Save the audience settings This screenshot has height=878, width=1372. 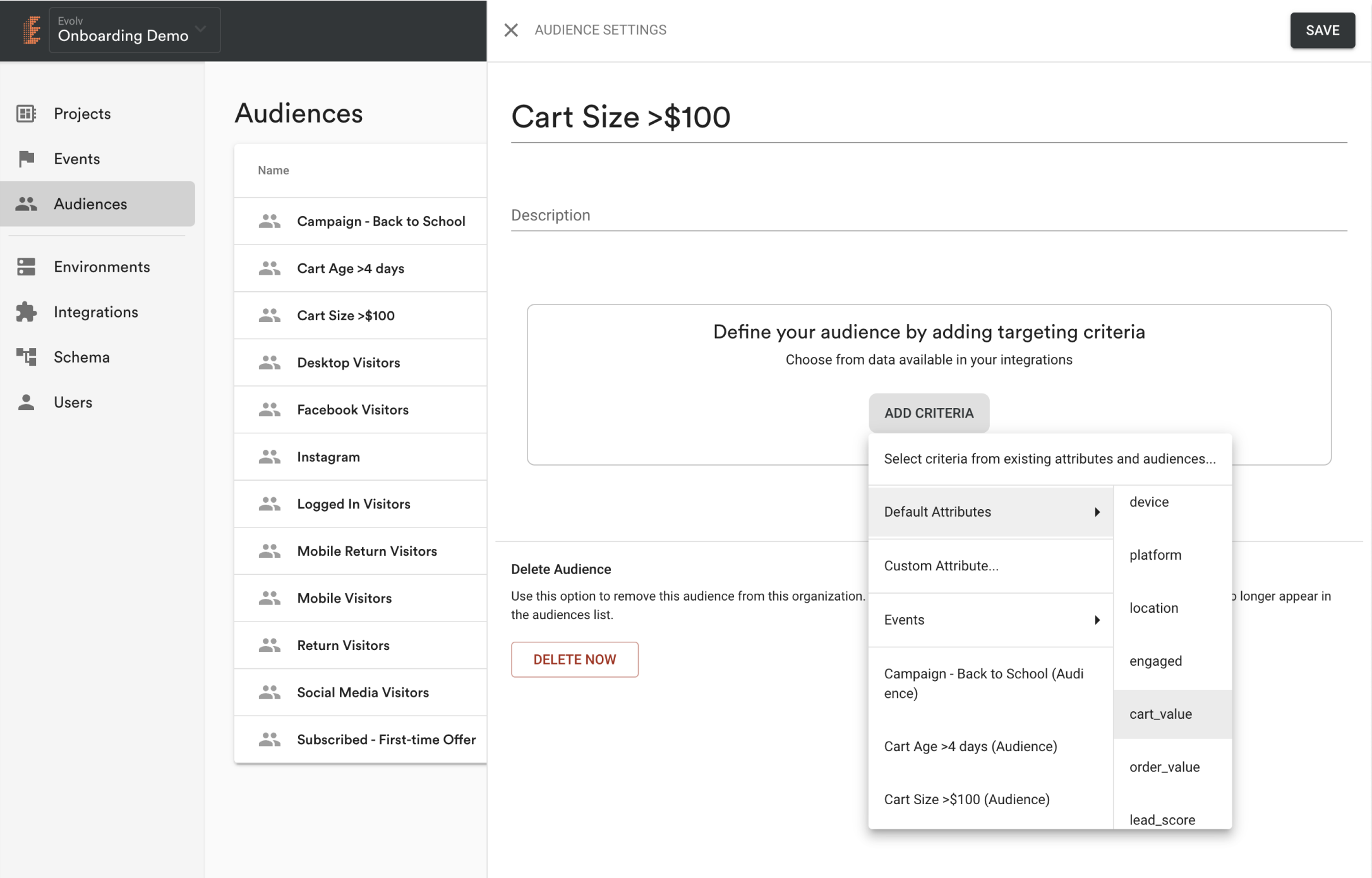coord(1322,30)
